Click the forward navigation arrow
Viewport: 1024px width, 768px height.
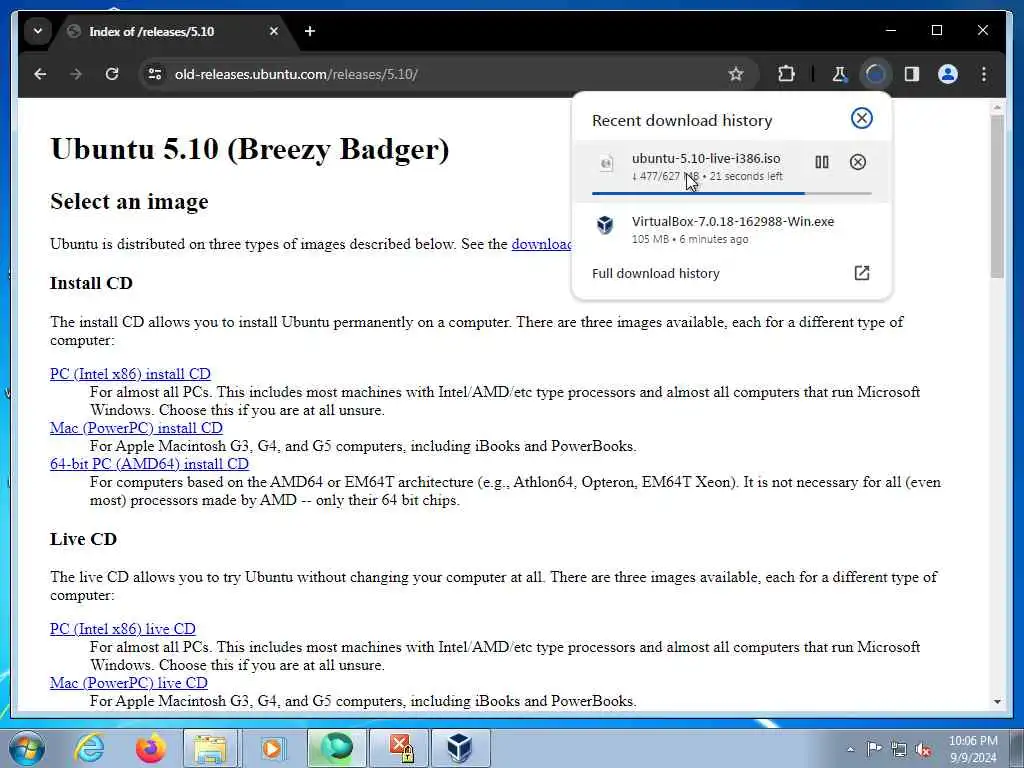[76, 74]
